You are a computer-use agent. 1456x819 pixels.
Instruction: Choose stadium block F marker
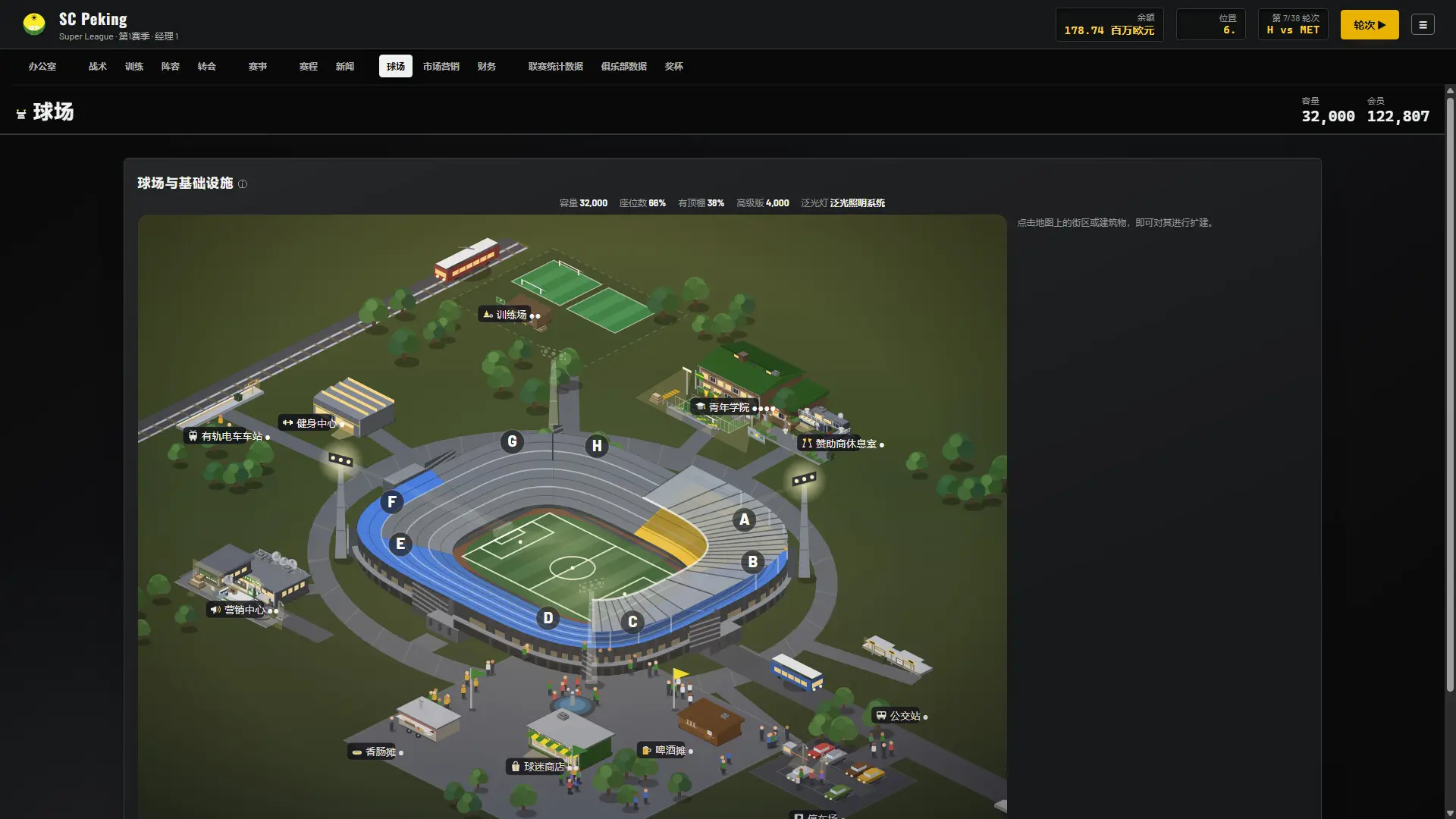pyautogui.click(x=391, y=501)
